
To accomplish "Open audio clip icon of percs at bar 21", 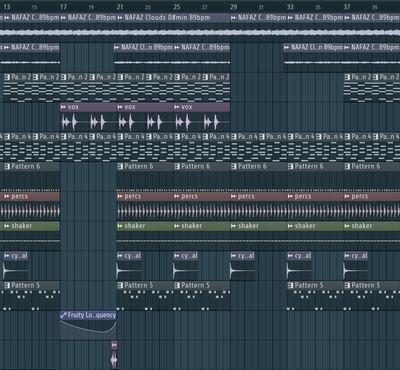I will coord(120,196).
